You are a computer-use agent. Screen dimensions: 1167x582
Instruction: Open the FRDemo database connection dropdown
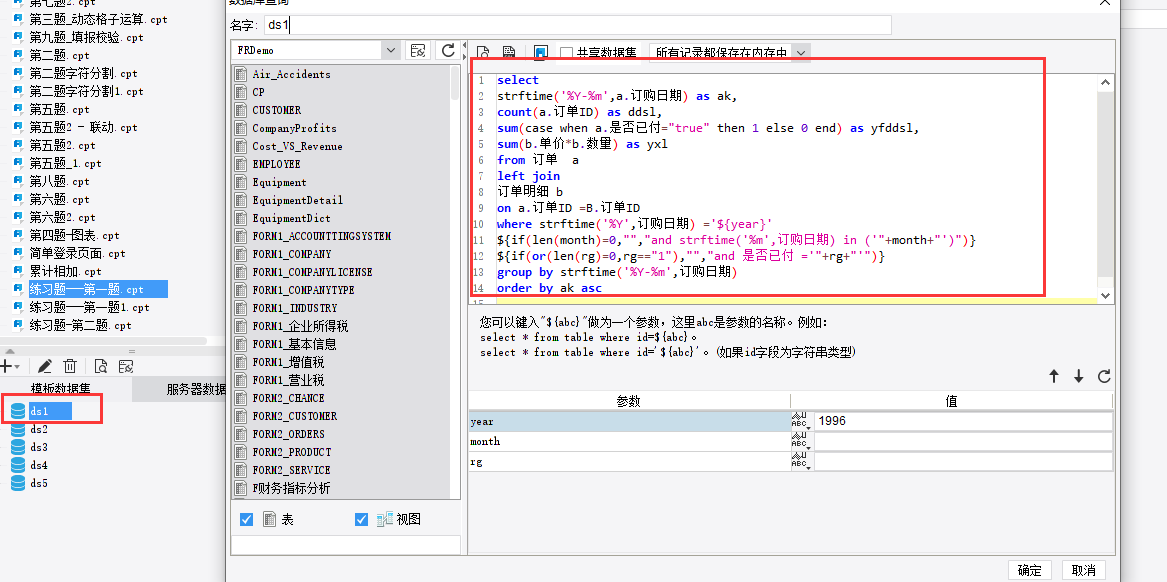(389, 50)
